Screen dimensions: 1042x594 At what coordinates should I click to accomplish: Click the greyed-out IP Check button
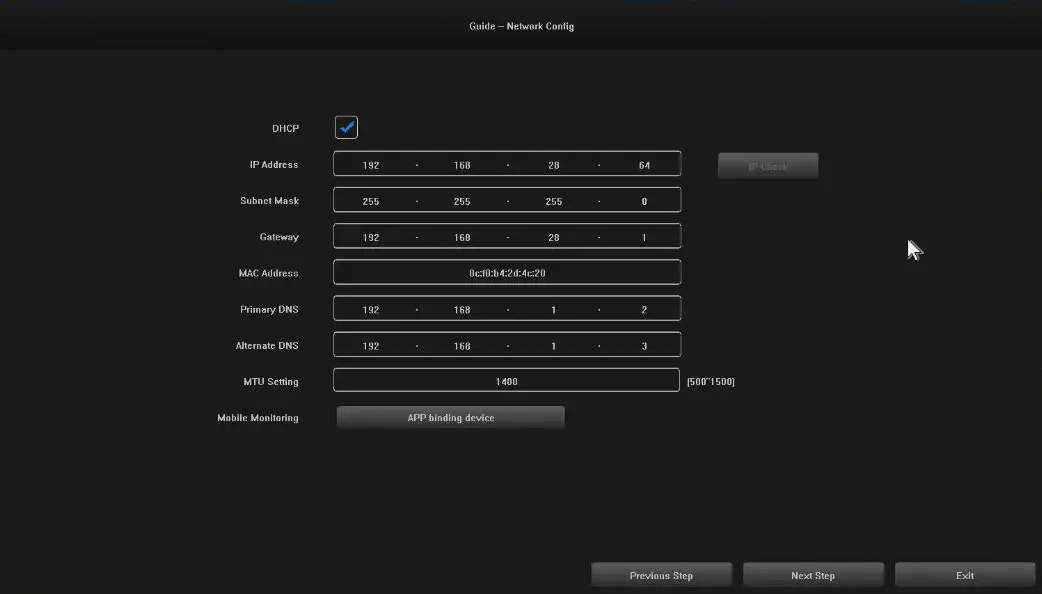coord(768,165)
